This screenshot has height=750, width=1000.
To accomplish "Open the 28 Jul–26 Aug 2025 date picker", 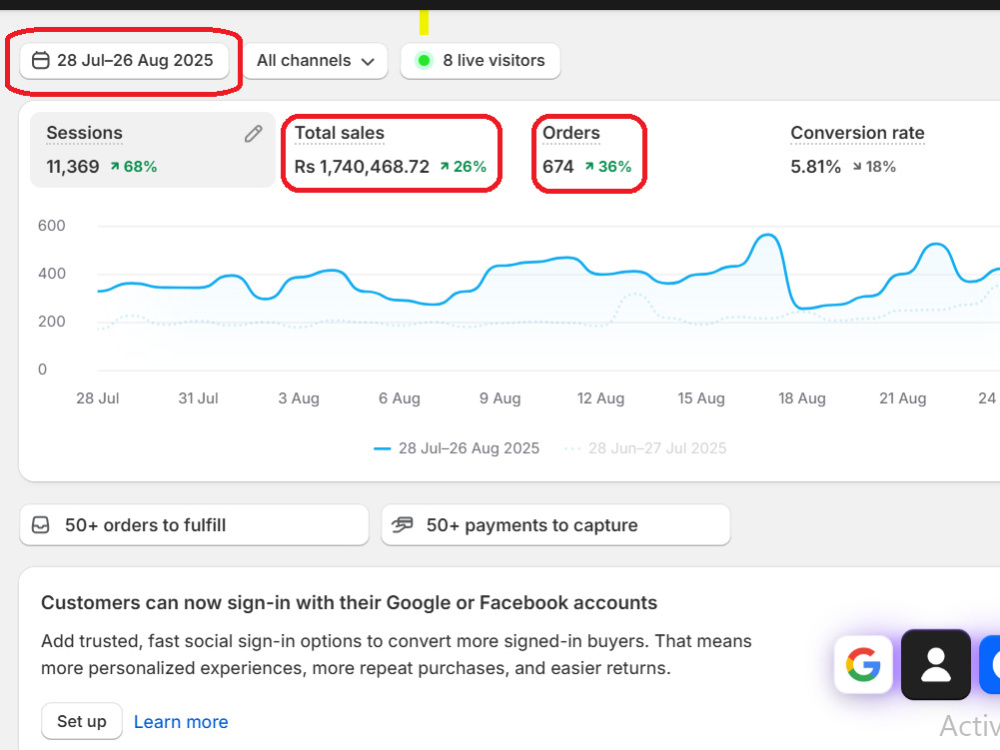I will [x=124, y=61].
